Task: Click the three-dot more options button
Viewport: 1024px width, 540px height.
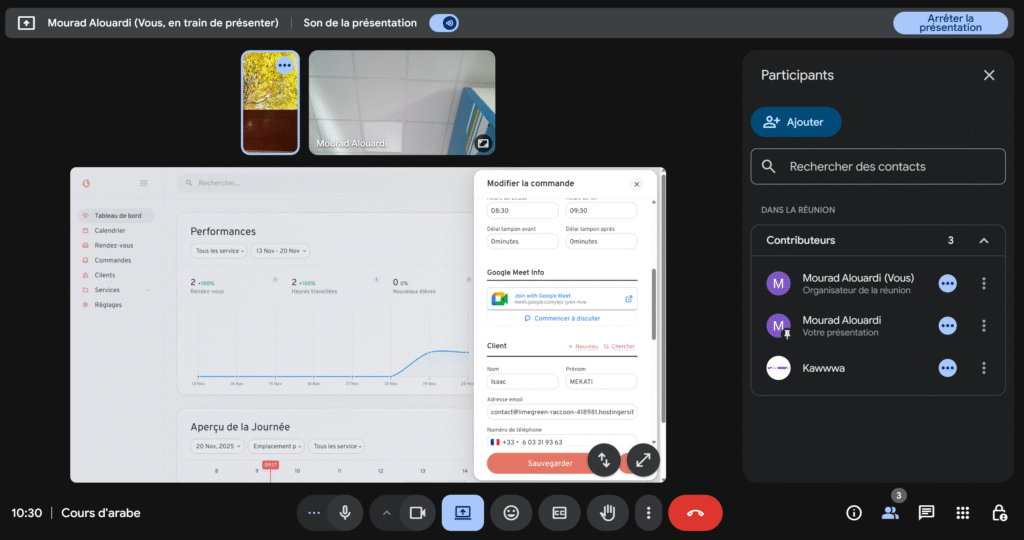Action: click(x=649, y=513)
